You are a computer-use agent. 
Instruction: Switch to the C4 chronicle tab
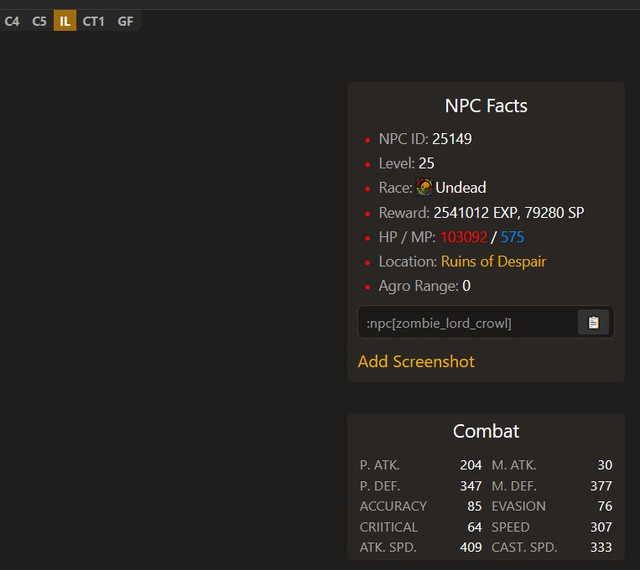point(12,21)
